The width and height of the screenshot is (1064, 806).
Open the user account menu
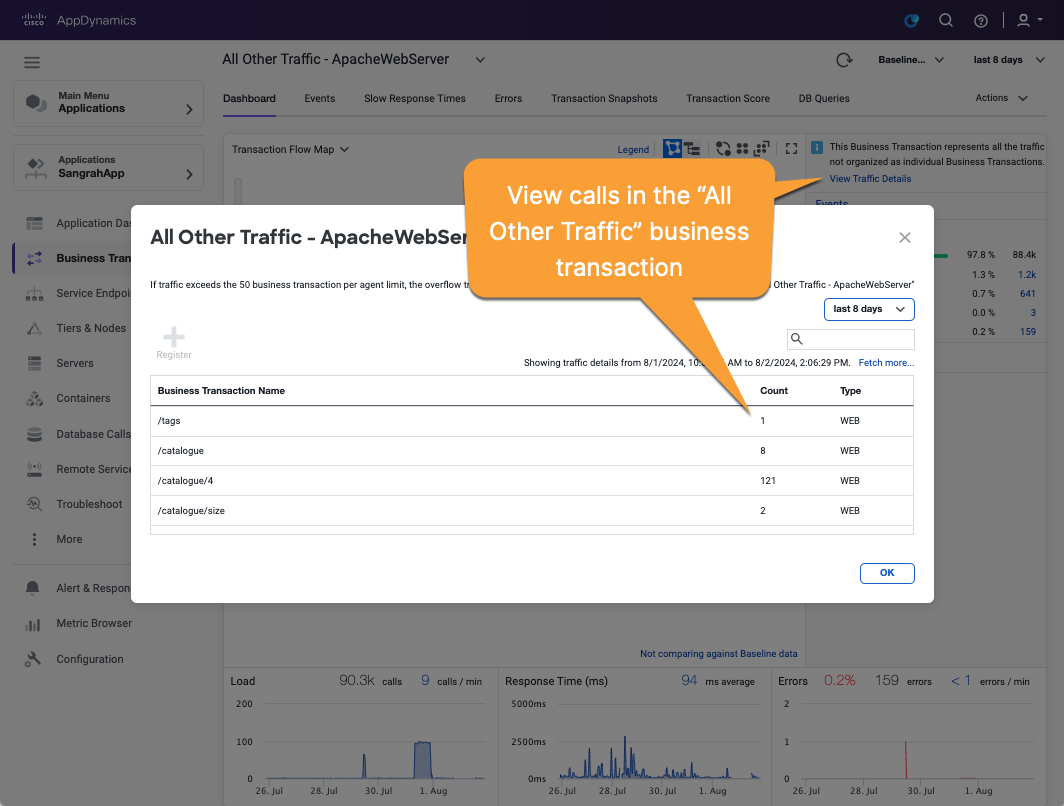coord(1029,20)
